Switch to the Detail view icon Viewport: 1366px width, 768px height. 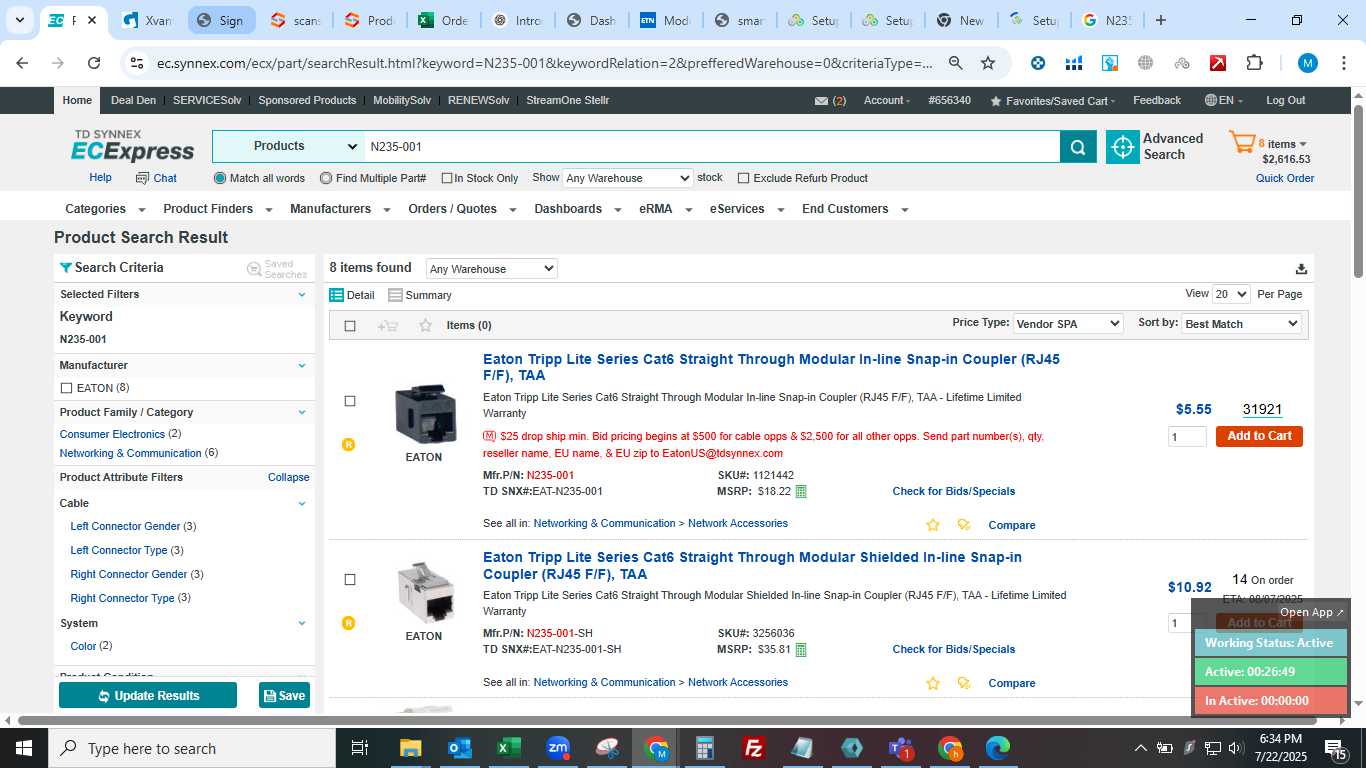[337, 295]
